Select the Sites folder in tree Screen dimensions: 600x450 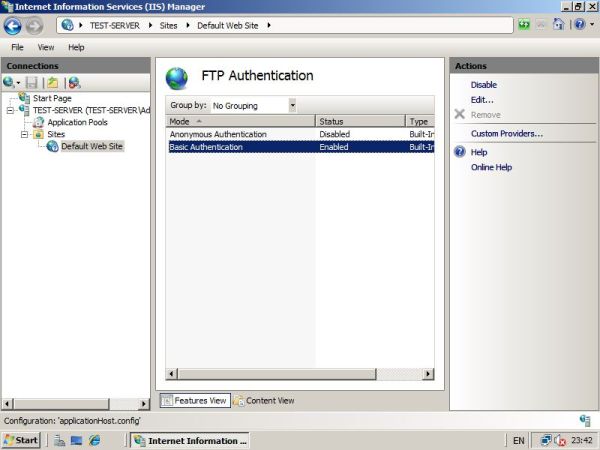coord(56,134)
